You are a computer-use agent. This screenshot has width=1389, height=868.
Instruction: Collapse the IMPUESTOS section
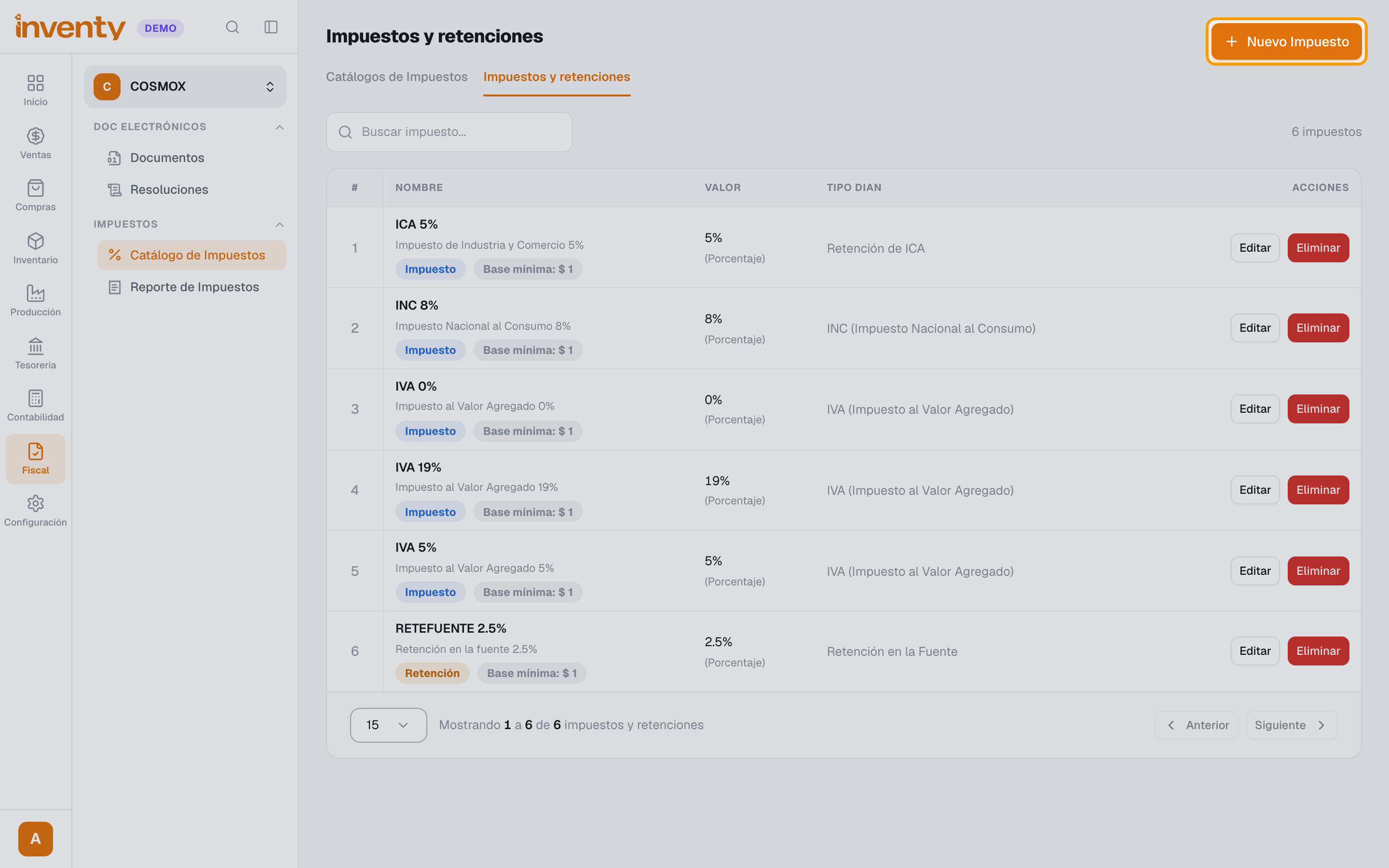tap(280, 224)
